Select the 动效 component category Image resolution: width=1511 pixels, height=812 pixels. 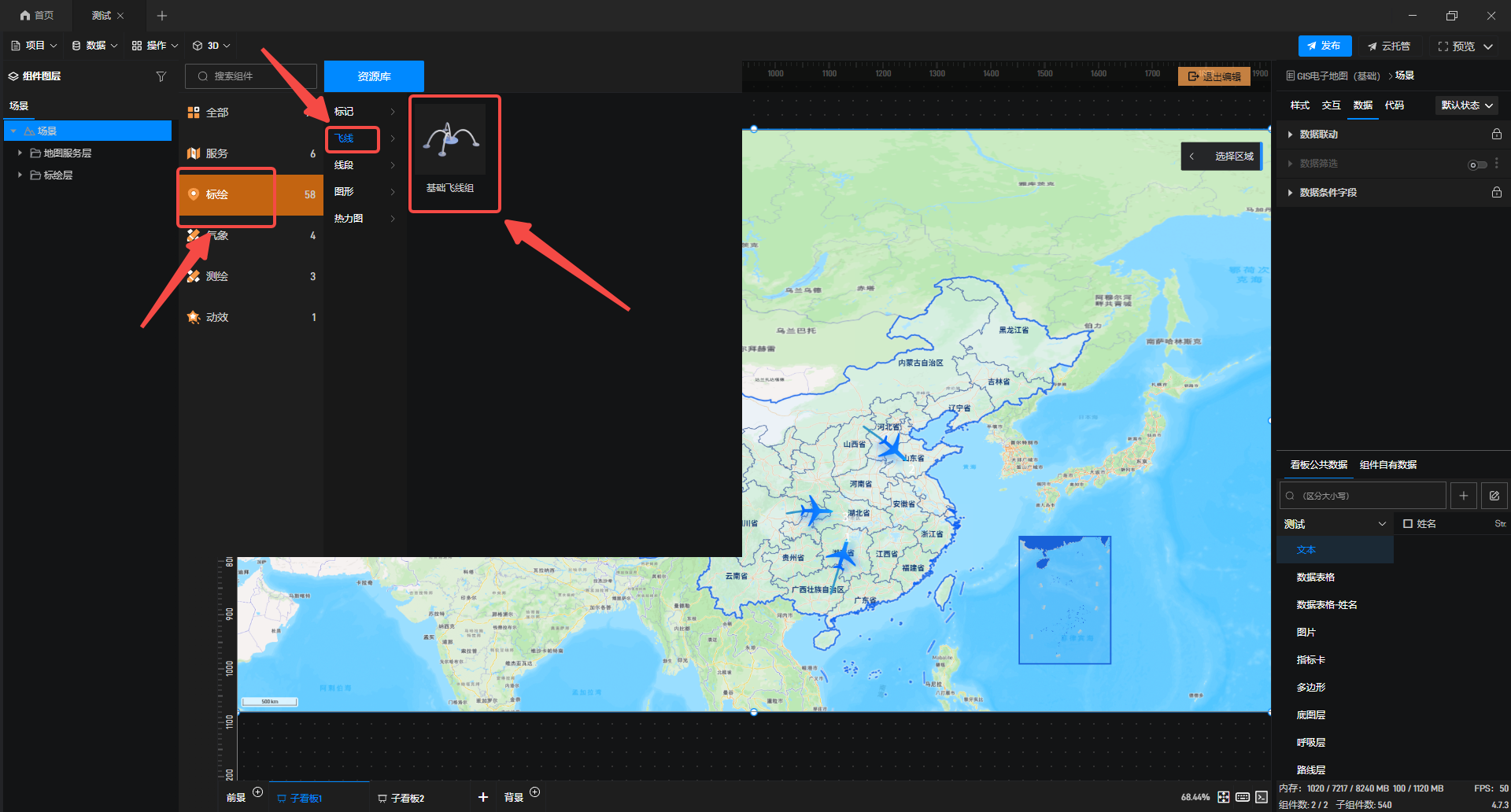[251, 317]
